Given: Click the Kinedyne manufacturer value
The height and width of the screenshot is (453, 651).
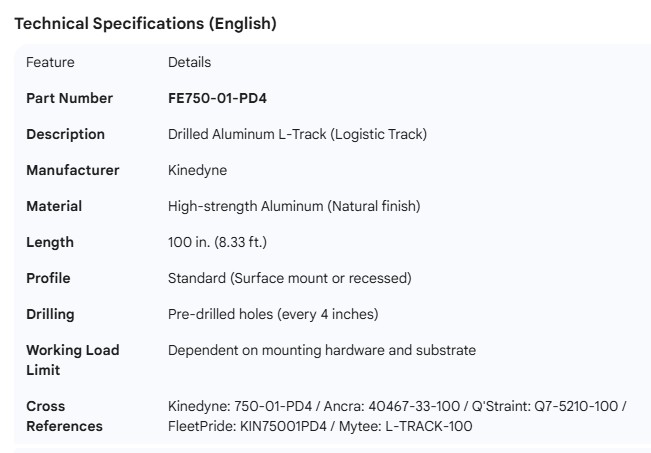Looking at the screenshot, I should tap(197, 170).
